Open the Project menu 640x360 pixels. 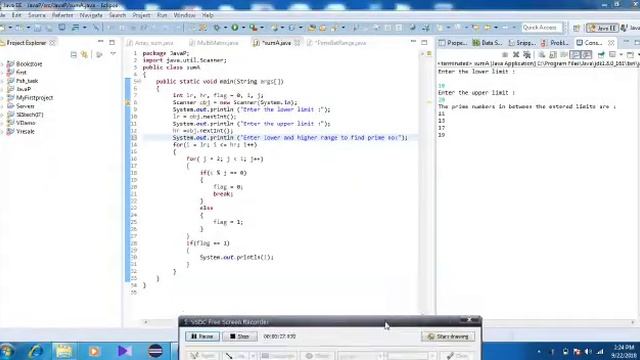click(141, 15)
